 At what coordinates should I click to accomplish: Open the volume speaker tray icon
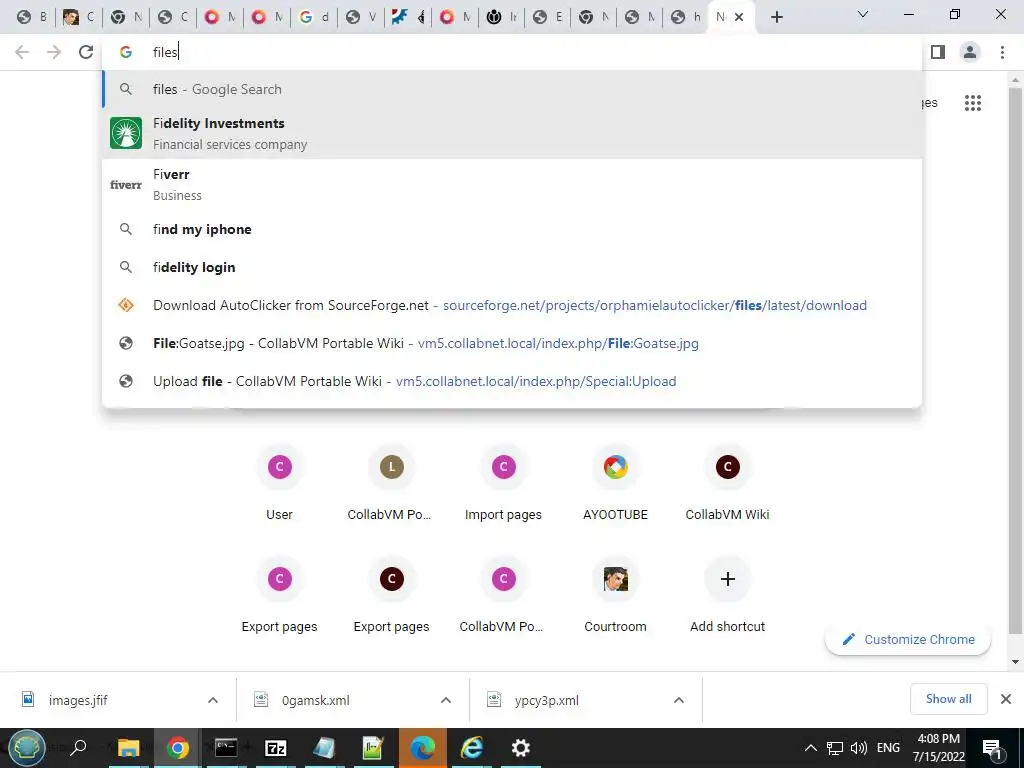pos(859,748)
